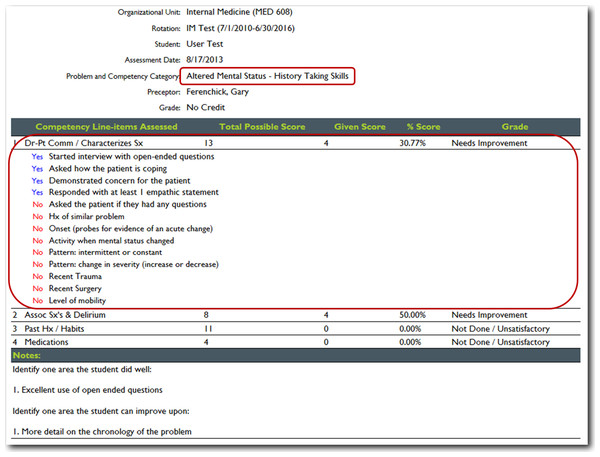This screenshot has width=600, height=457.
Task: Click the 'Recent Surgery' line item
Action: click(x=75, y=289)
